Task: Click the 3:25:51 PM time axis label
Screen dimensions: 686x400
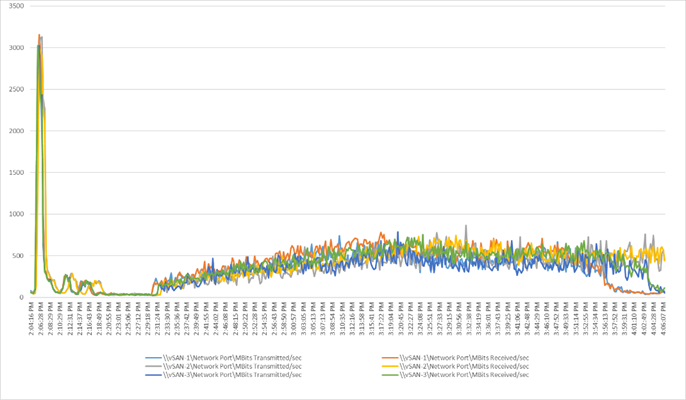Action: click(x=429, y=318)
